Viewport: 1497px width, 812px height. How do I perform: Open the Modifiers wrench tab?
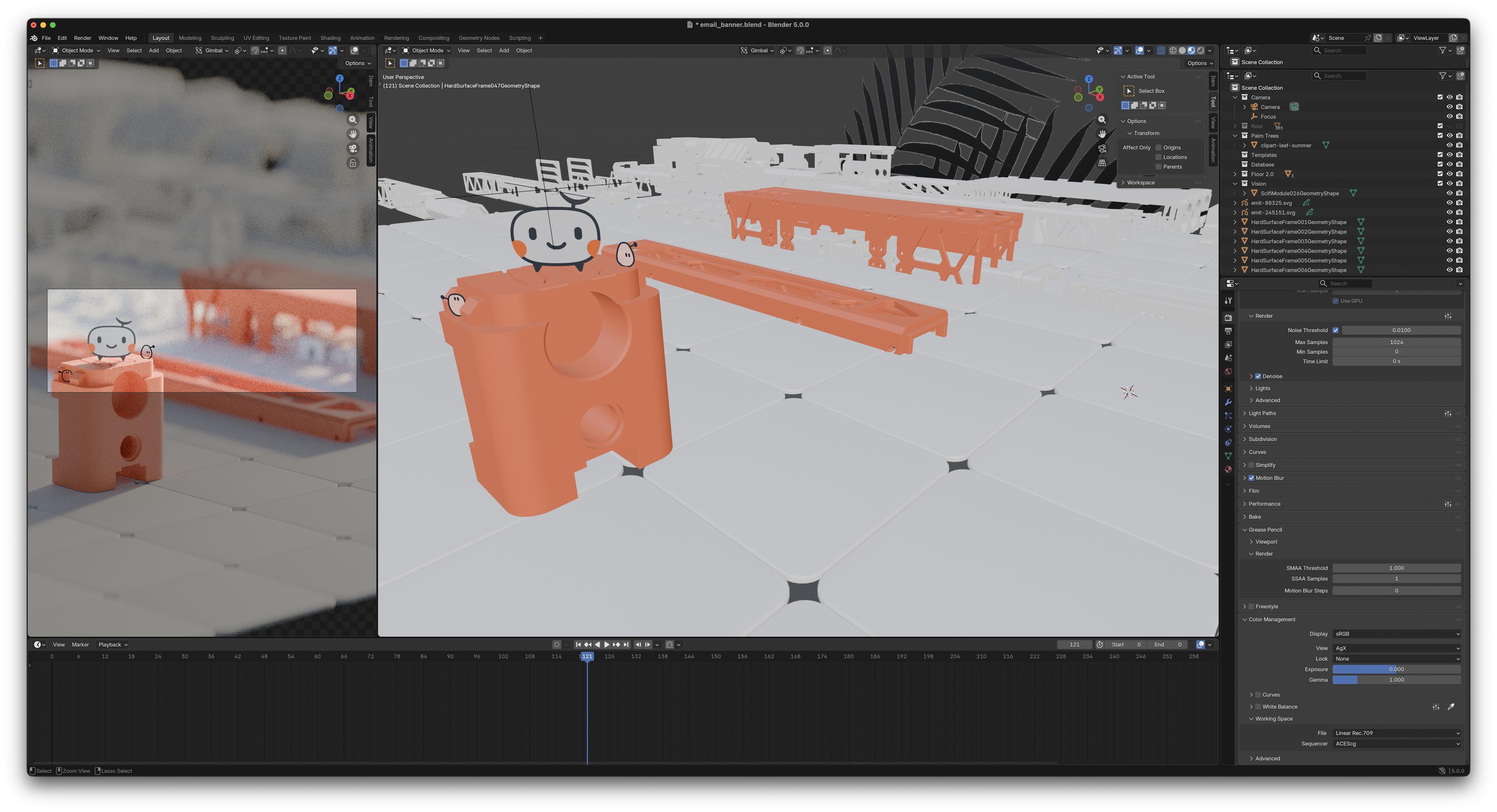[x=1228, y=402]
